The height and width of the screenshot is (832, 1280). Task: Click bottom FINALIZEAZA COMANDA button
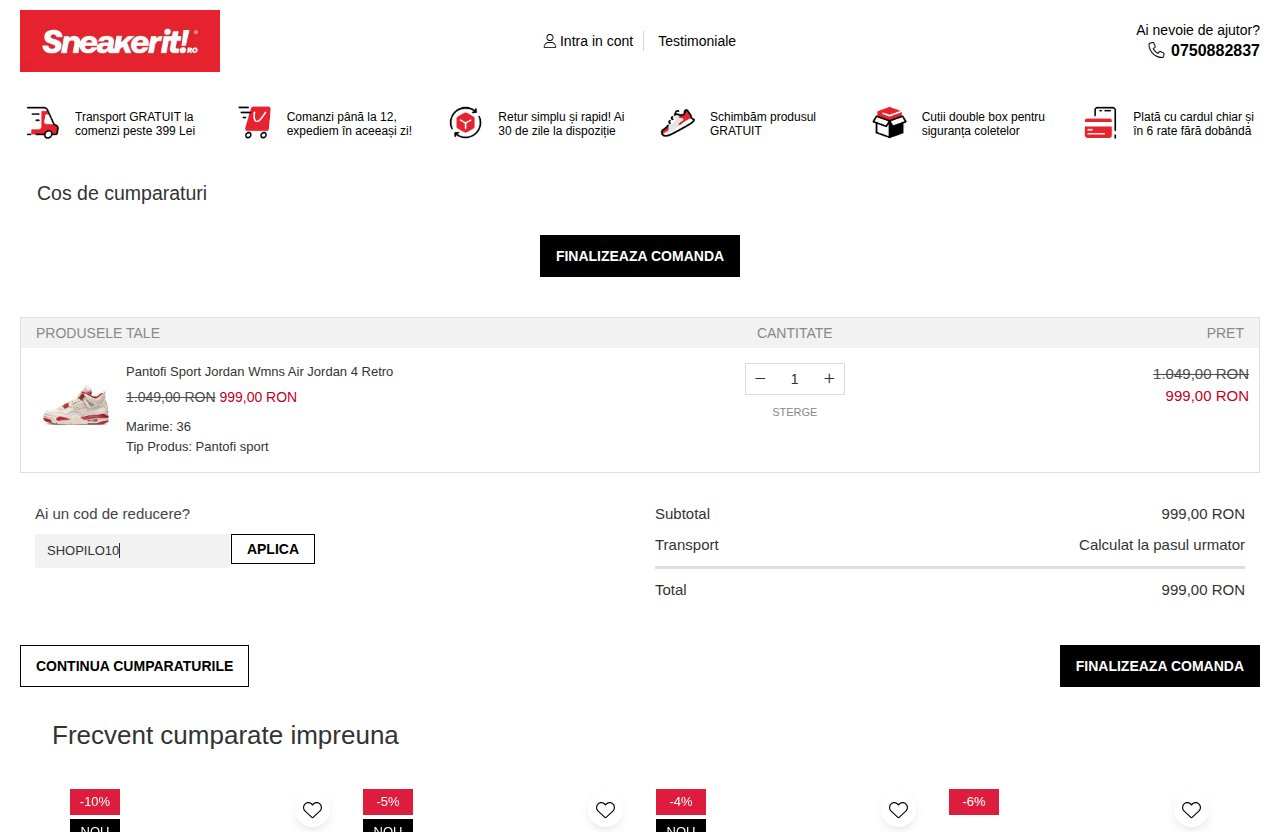[x=1160, y=666]
